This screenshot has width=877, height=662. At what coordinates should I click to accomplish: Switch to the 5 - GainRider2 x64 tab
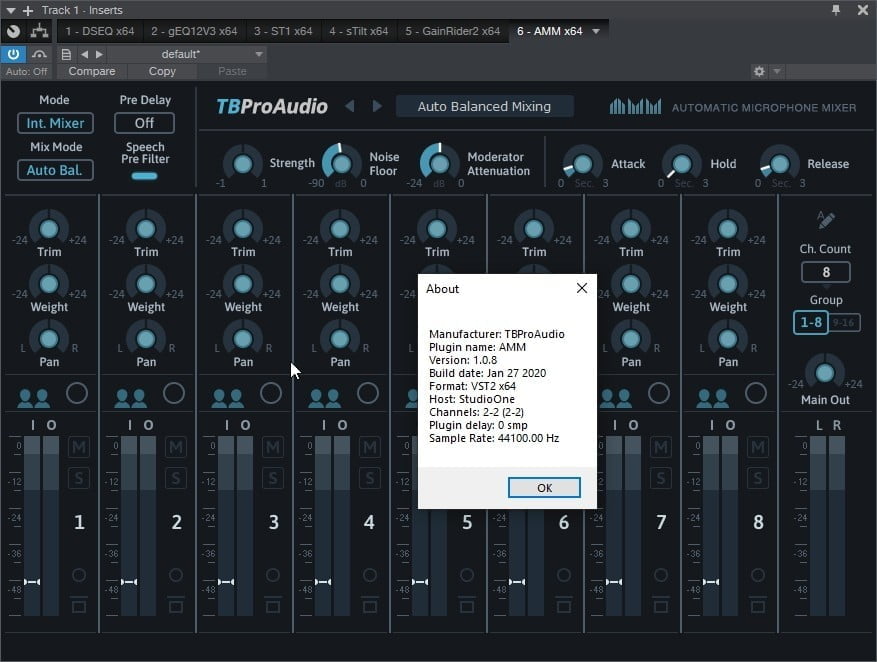452,31
